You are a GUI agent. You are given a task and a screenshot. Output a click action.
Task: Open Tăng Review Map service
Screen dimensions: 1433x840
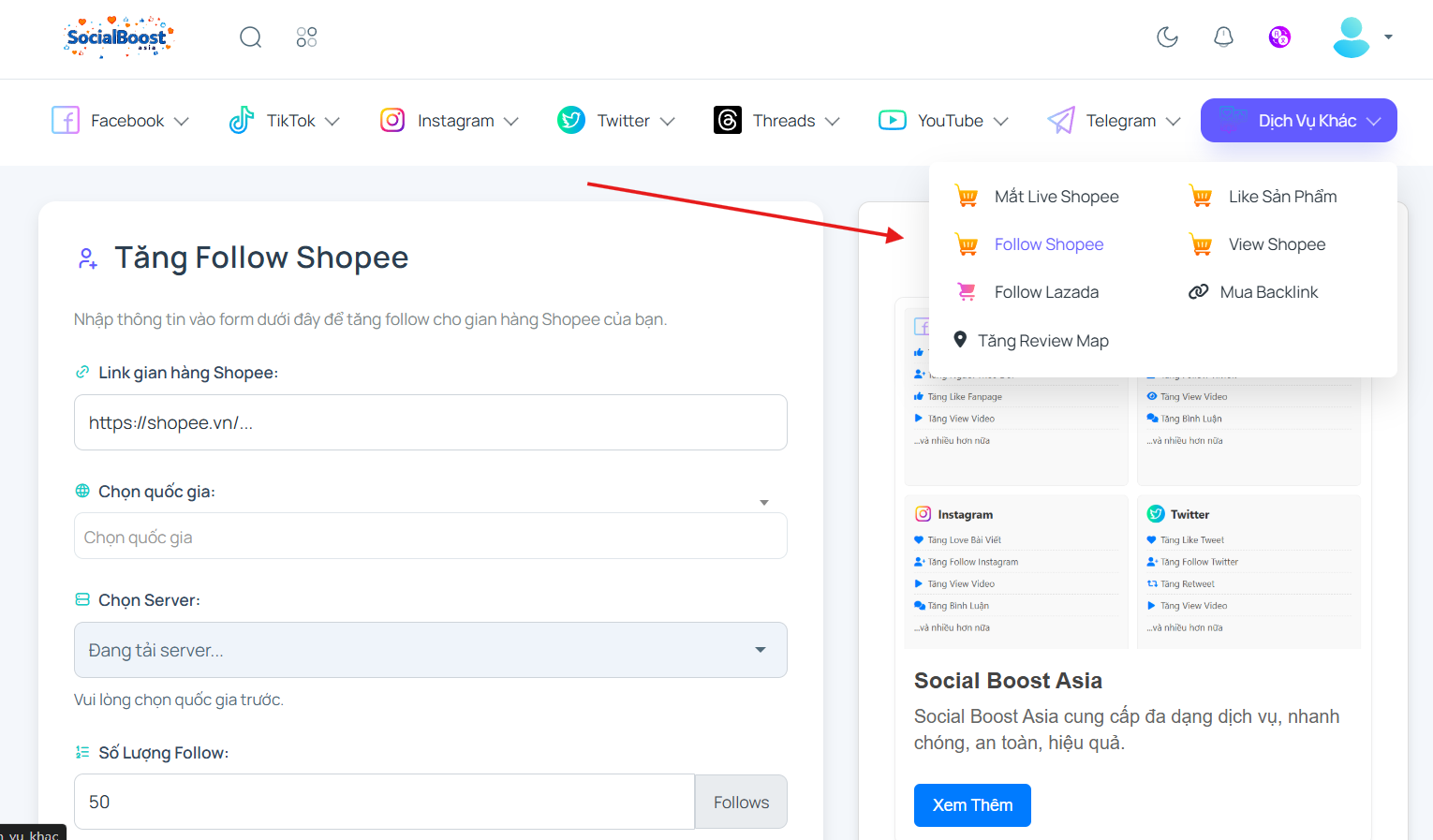[x=1043, y=341]
